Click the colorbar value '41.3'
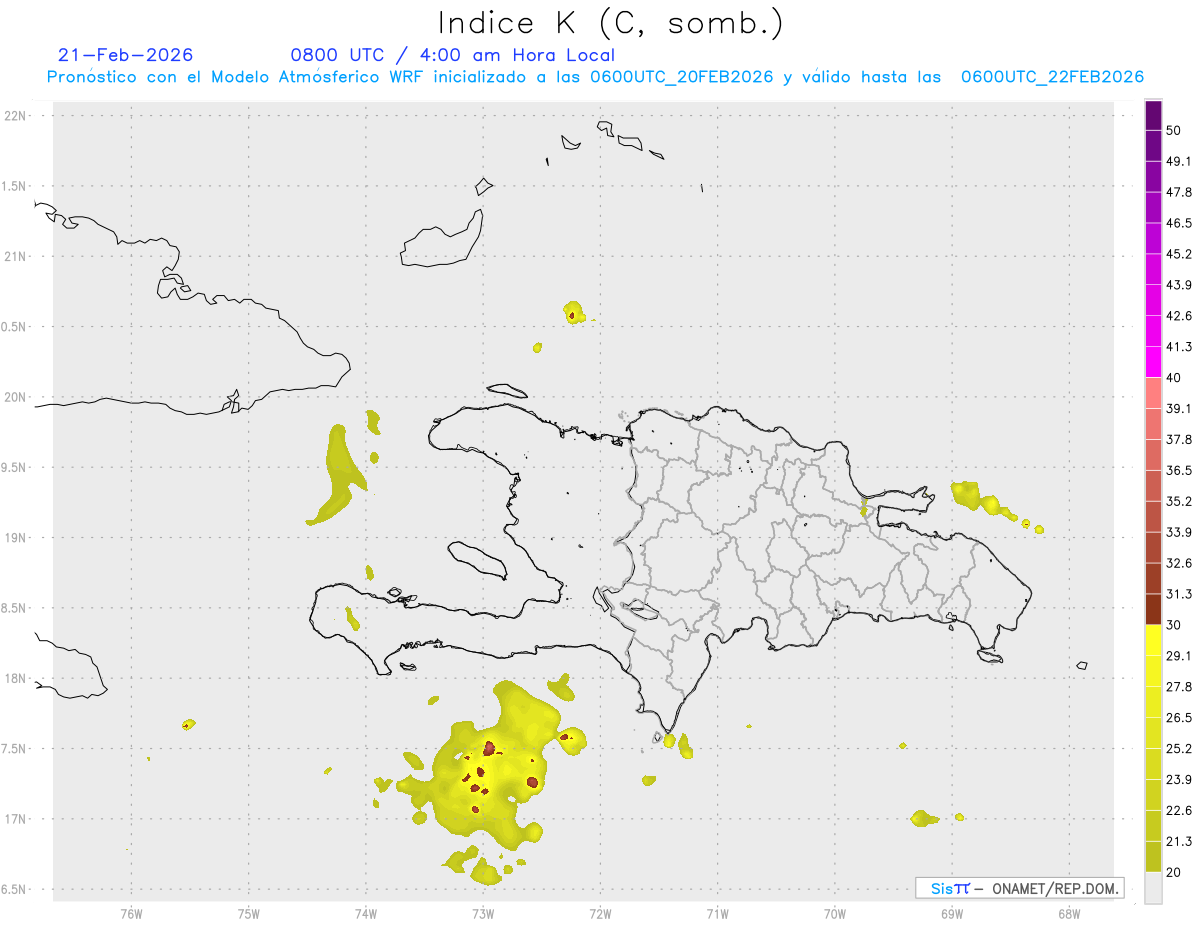This screenshot has height=927, width=1200. click(1179, 347)
